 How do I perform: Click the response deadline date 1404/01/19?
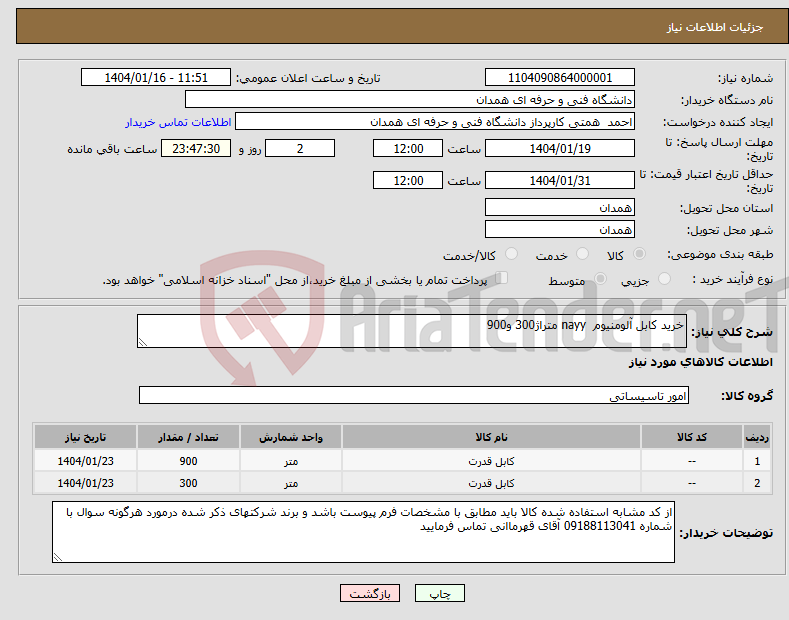pos(560,148)
